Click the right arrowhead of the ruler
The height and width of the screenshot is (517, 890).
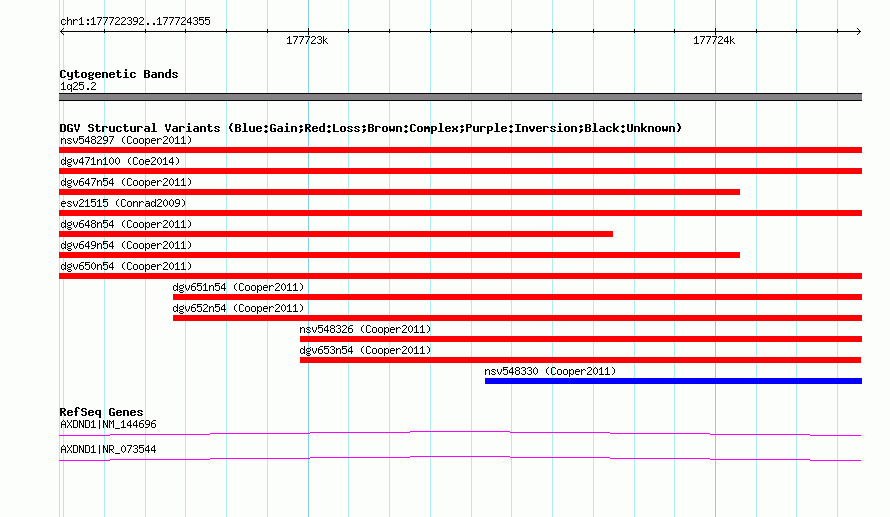859,32
